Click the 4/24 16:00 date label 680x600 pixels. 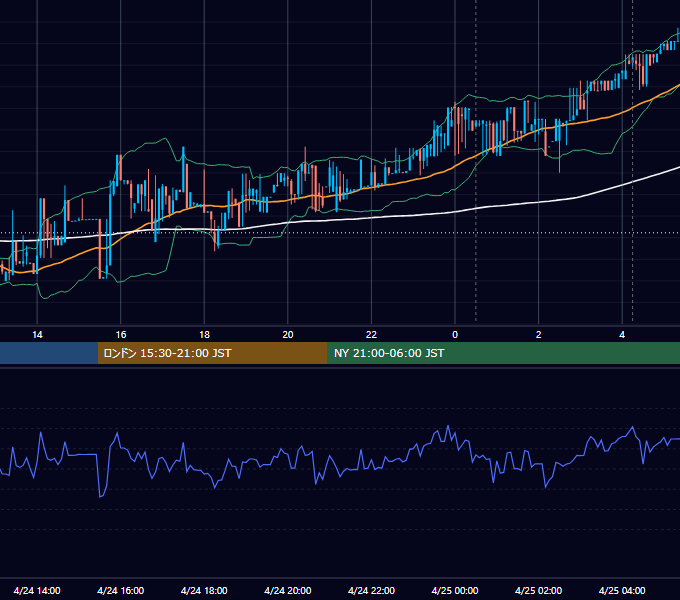[121, 590]
